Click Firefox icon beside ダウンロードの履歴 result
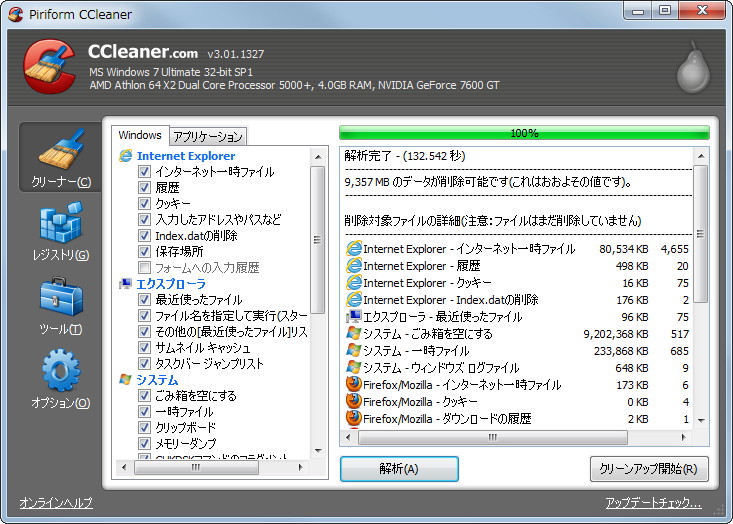This screenshot has height=524, width=733. click(x=354, y=418)
